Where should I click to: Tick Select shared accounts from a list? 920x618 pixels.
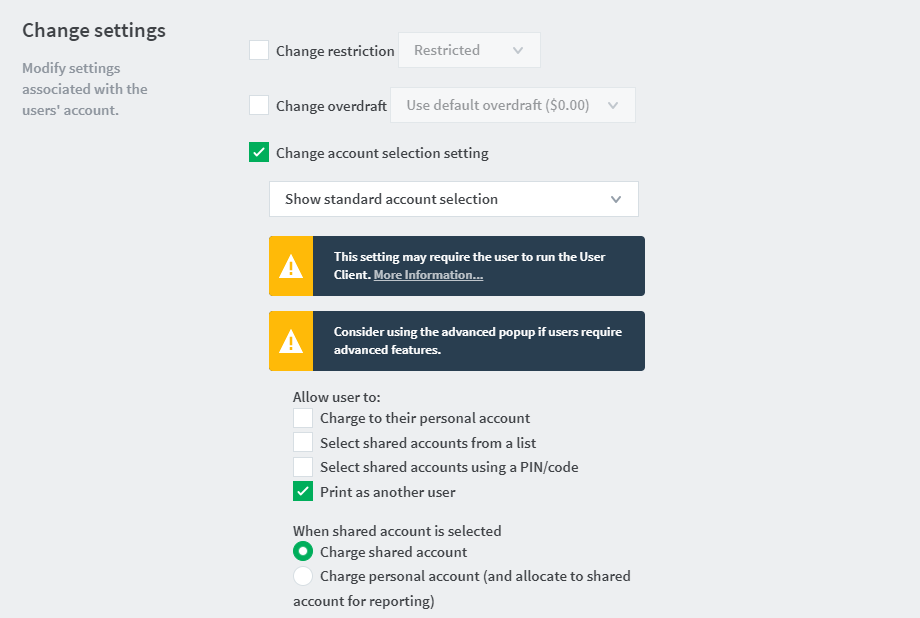click(x=303, y=443)
